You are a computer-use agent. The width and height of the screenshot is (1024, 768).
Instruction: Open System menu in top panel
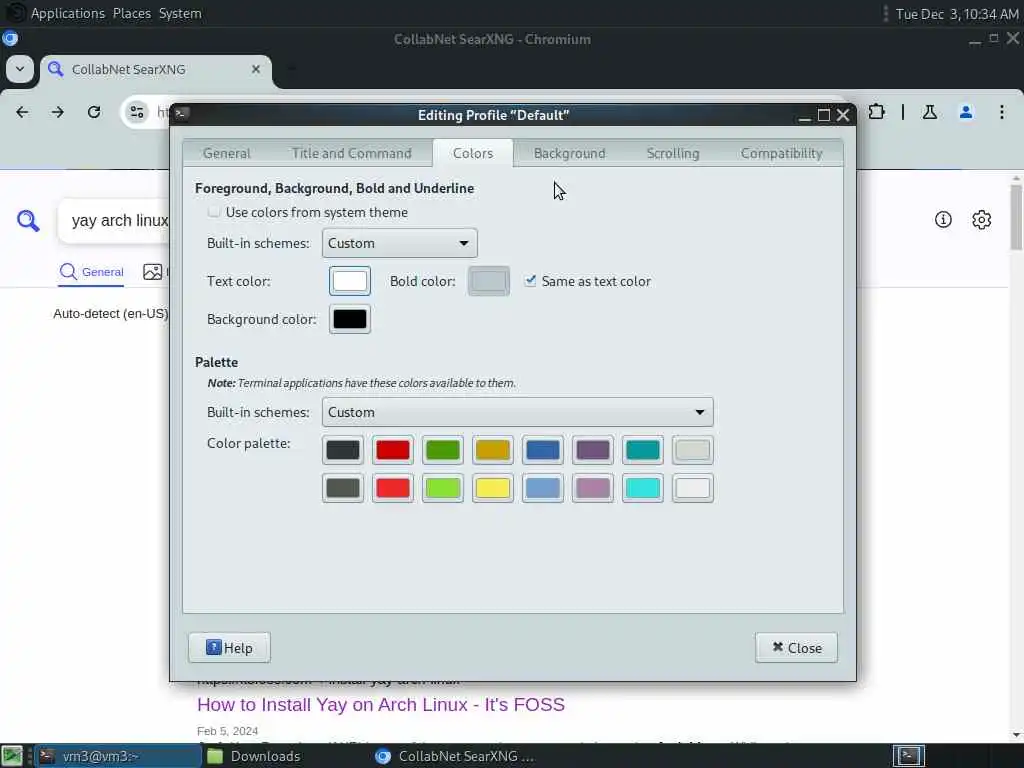point(180,13)
